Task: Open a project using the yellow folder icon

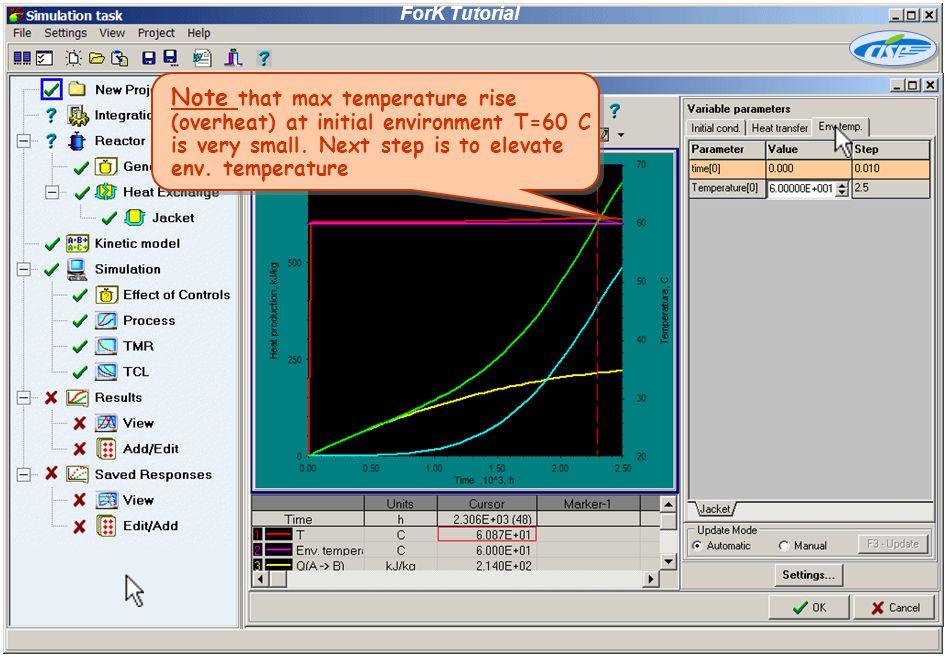Action: (96, 58)
